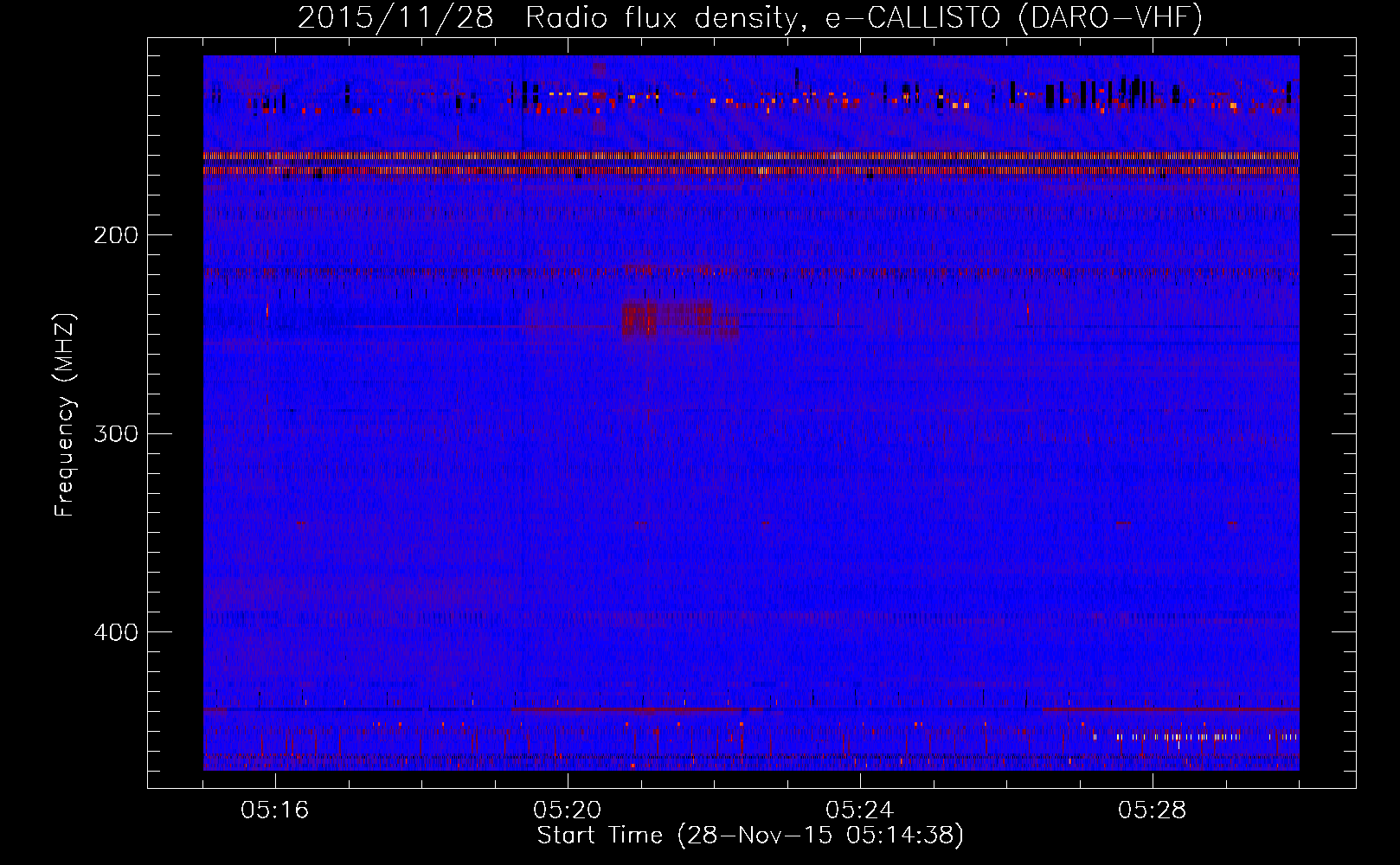Click the dark red burst in the spectrogram

[678, 321]
